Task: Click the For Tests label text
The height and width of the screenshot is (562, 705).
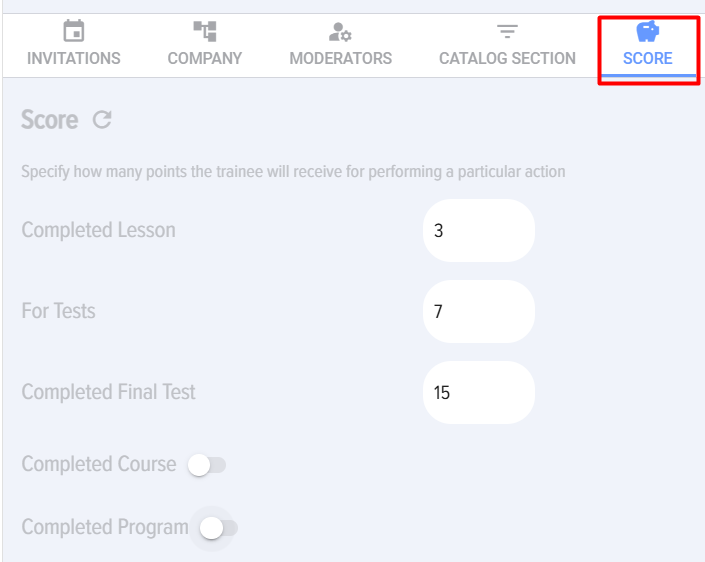Action: (58, 311)
